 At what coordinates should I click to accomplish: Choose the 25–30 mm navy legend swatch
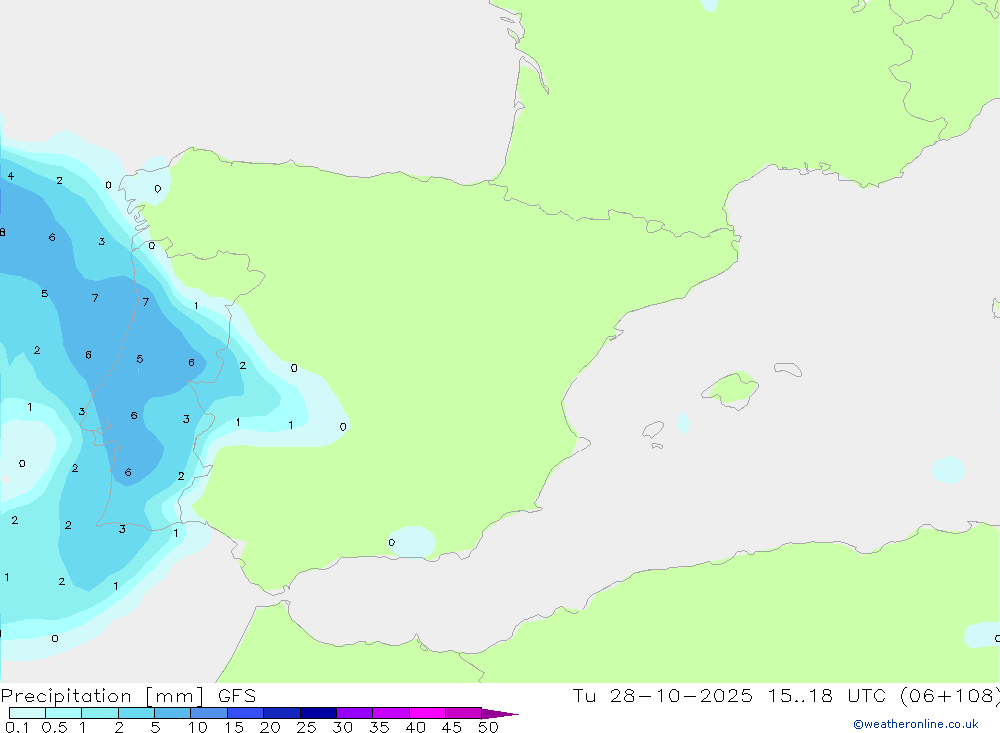click(x=318, y=713)
